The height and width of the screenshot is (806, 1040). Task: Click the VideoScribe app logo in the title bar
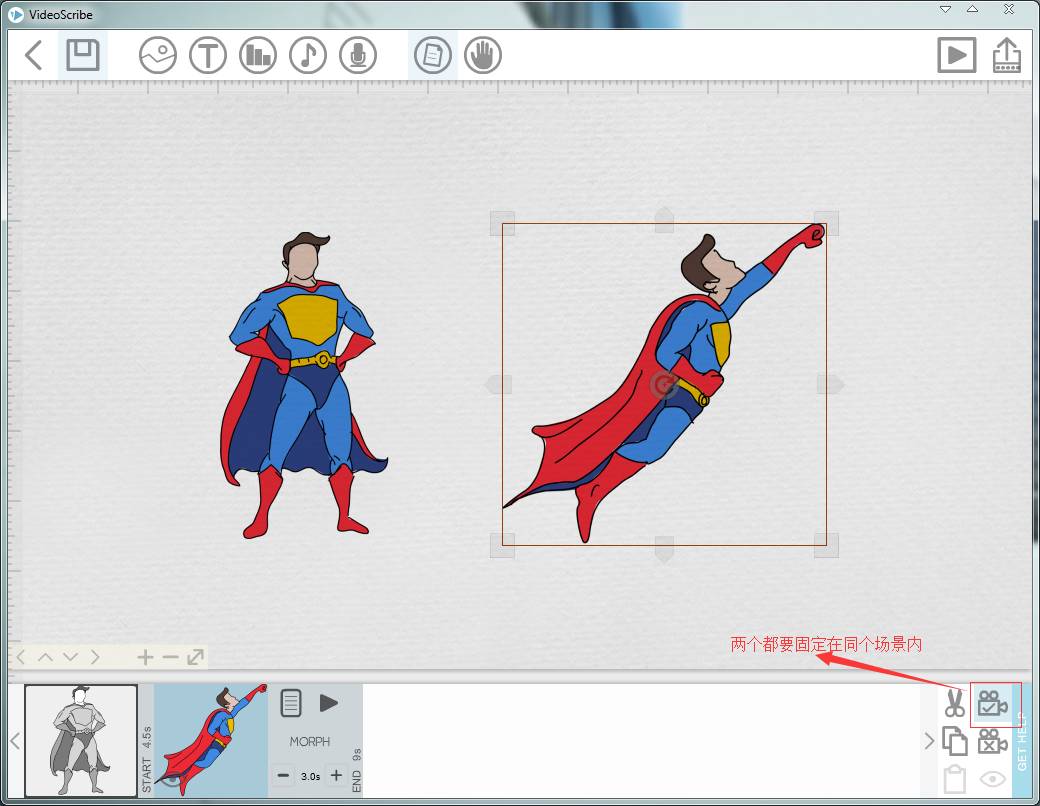[x=16, y=14]
